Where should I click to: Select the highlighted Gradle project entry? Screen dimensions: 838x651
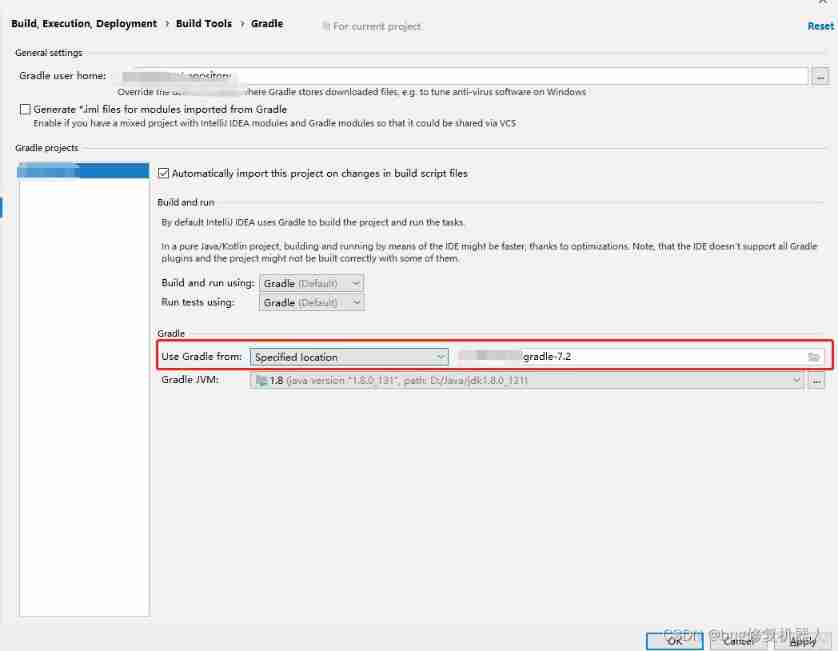point(83,170)
